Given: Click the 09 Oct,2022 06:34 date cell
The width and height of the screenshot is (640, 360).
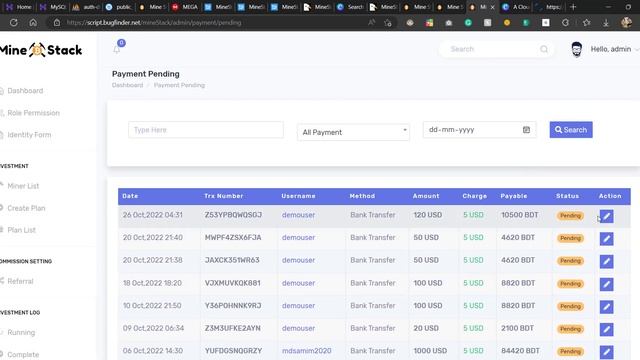Looking at the screenshot, I should [x=153, y=328].
